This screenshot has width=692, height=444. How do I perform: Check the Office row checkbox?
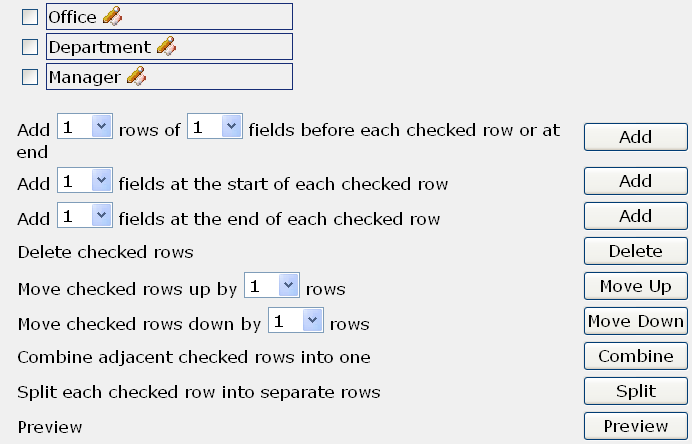point(30,17)
